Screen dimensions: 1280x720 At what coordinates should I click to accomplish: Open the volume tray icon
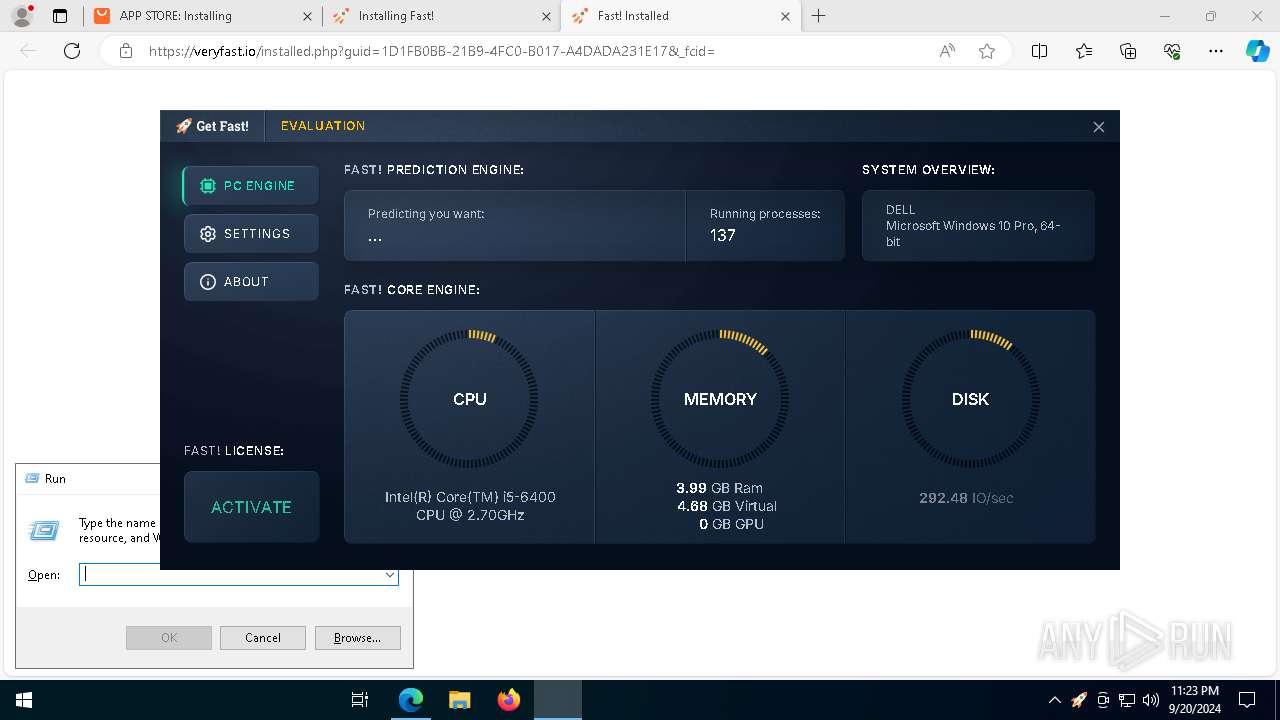[1151, 700]
